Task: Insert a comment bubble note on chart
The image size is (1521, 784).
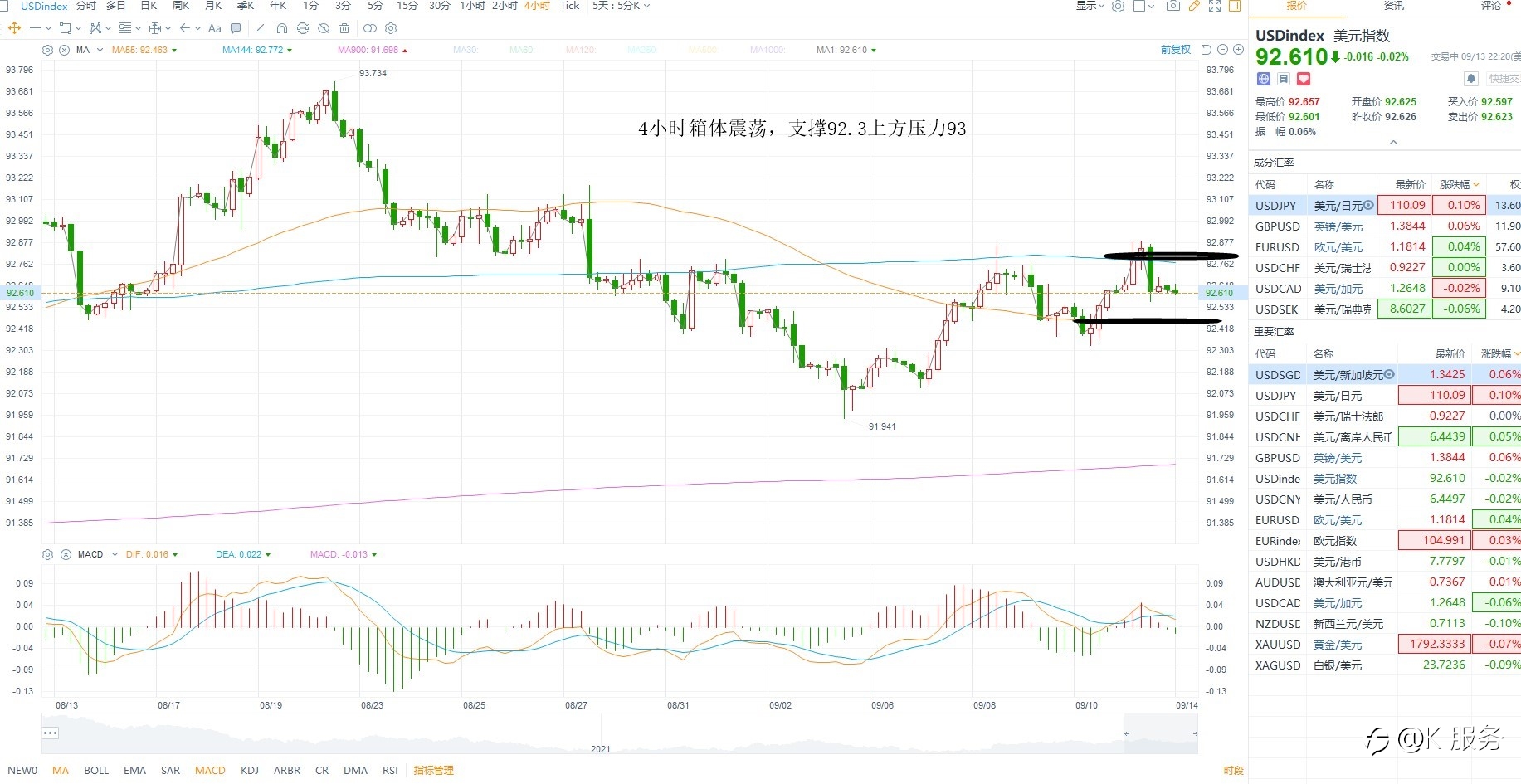Action: pos(236,28)
